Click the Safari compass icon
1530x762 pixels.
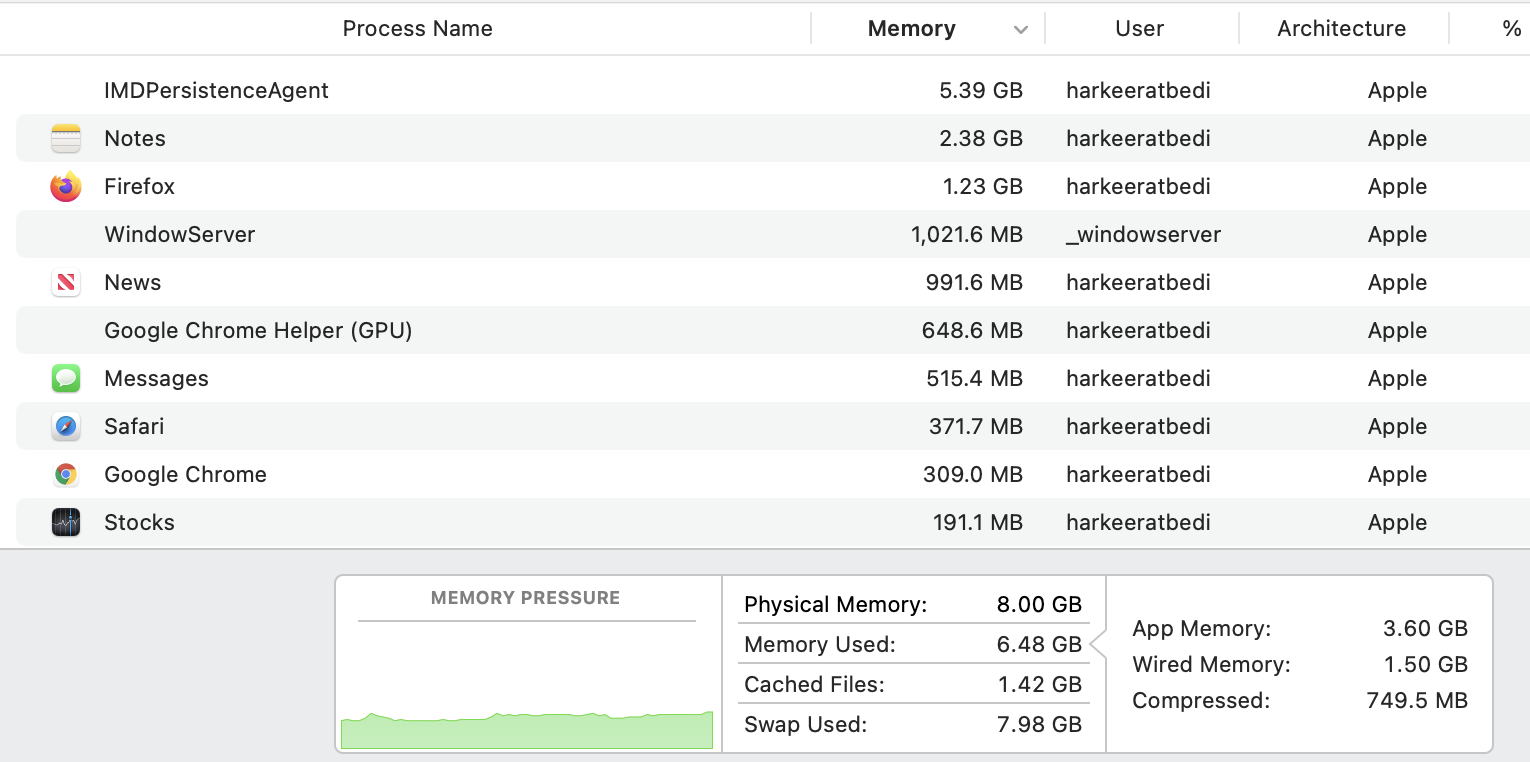pos(66,427)
